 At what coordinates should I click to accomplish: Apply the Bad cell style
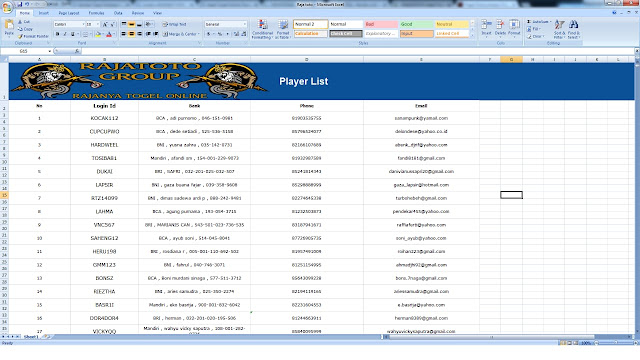381,24
